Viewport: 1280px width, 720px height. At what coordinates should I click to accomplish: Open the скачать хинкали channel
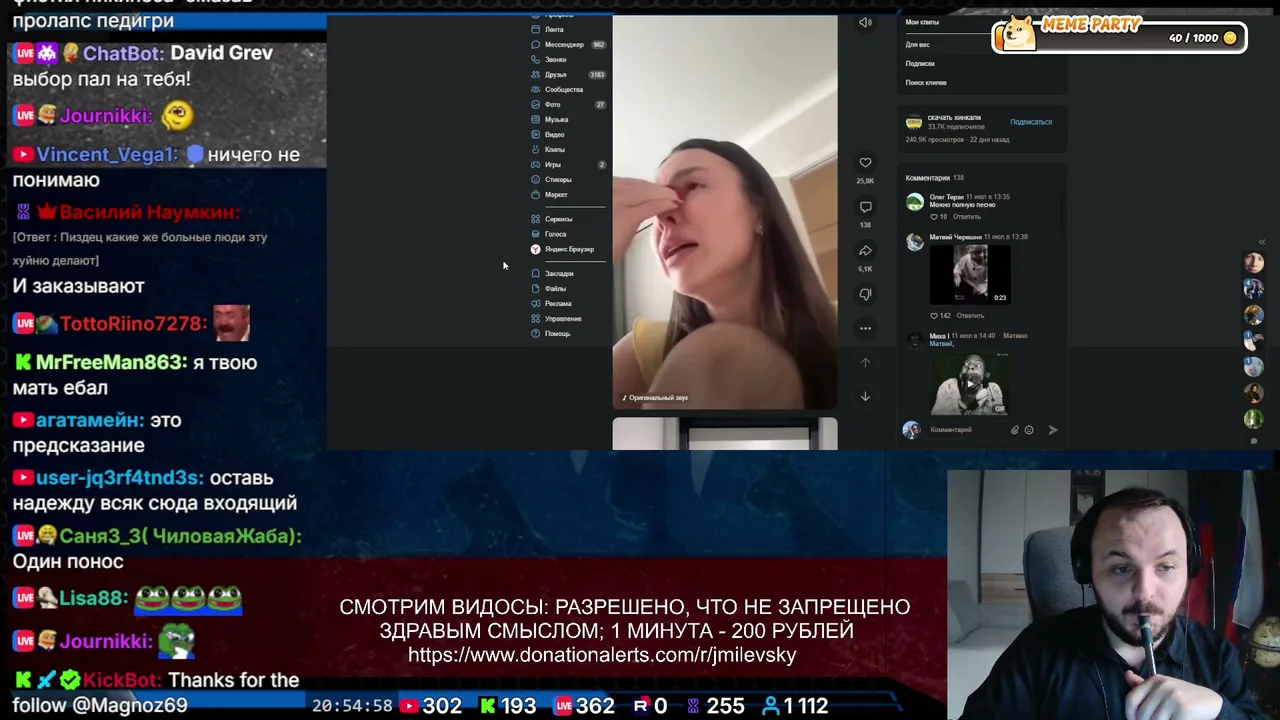(954, 118)
